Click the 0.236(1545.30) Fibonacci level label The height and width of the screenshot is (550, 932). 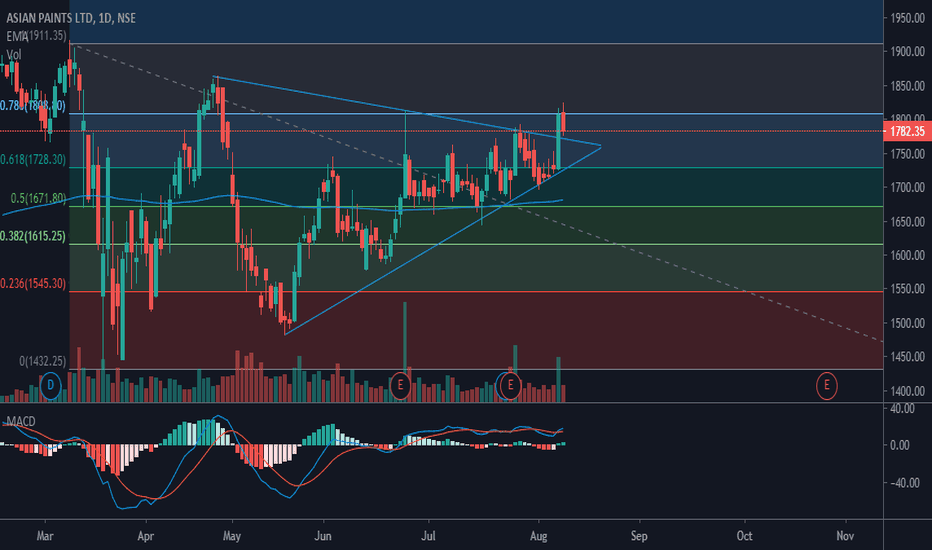tap(33, 284)
